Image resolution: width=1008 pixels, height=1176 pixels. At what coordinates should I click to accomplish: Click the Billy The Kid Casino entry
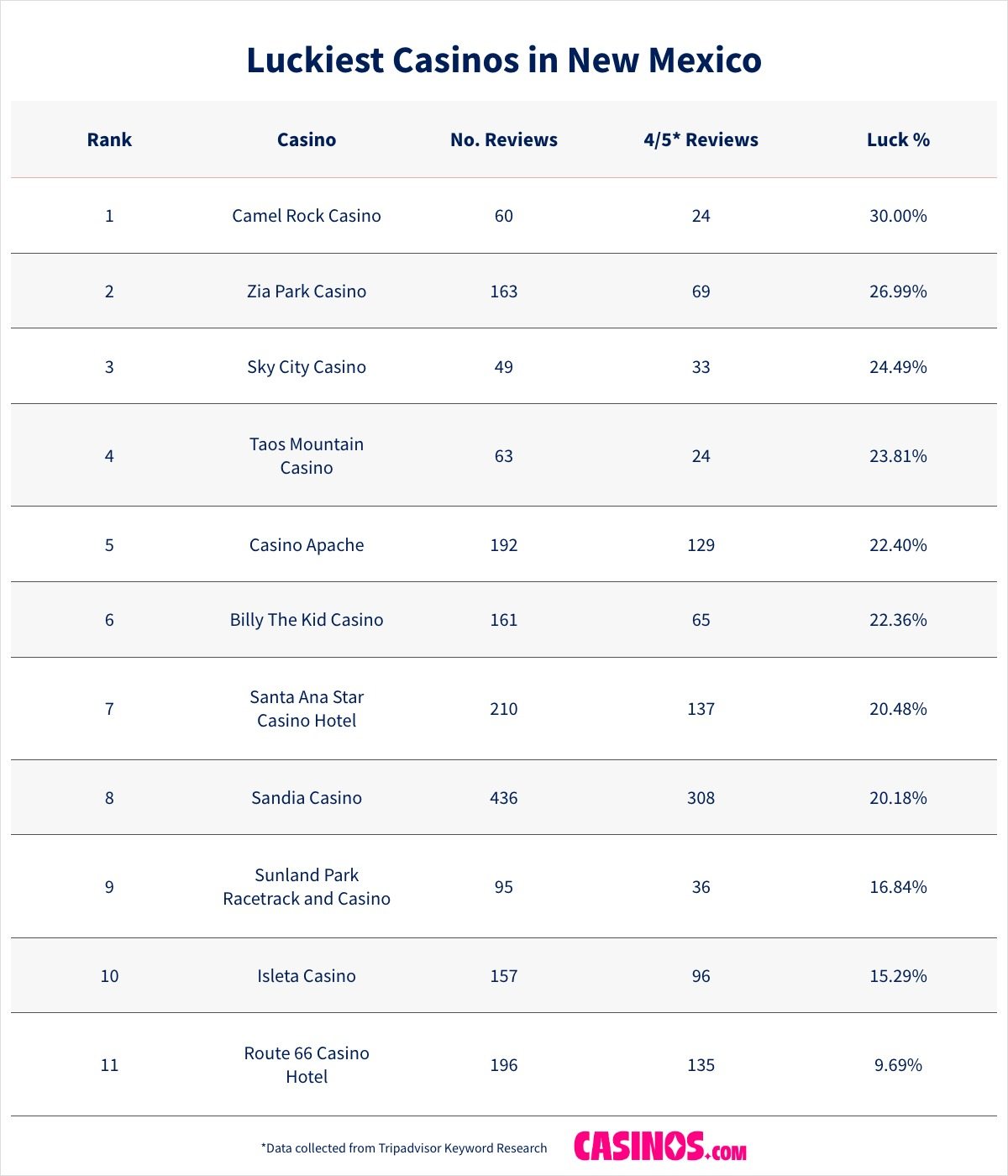click(307, 620)
